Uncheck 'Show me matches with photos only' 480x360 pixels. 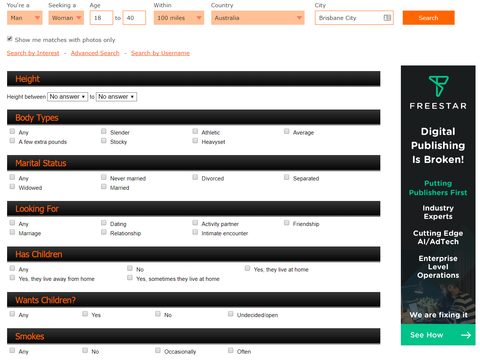(10, 39)
